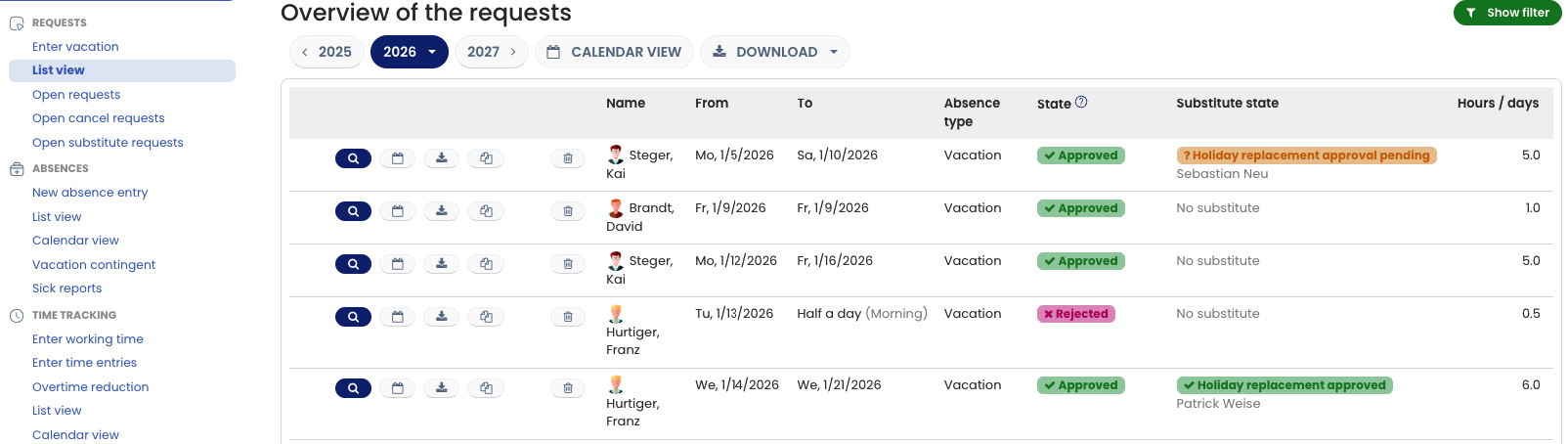1568x444 pixels.
Task: Show the filter options
Action: [1506, 13]
